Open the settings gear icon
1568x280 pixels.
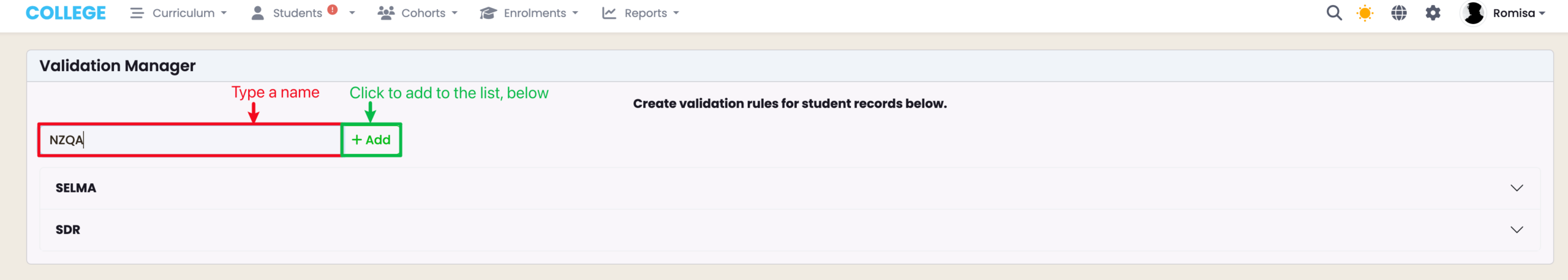[1433, 13]
